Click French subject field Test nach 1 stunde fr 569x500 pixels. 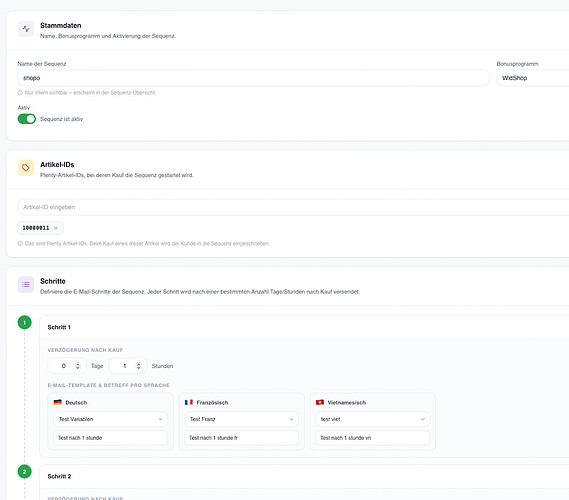pyautogui.click(x=242, y=438)
